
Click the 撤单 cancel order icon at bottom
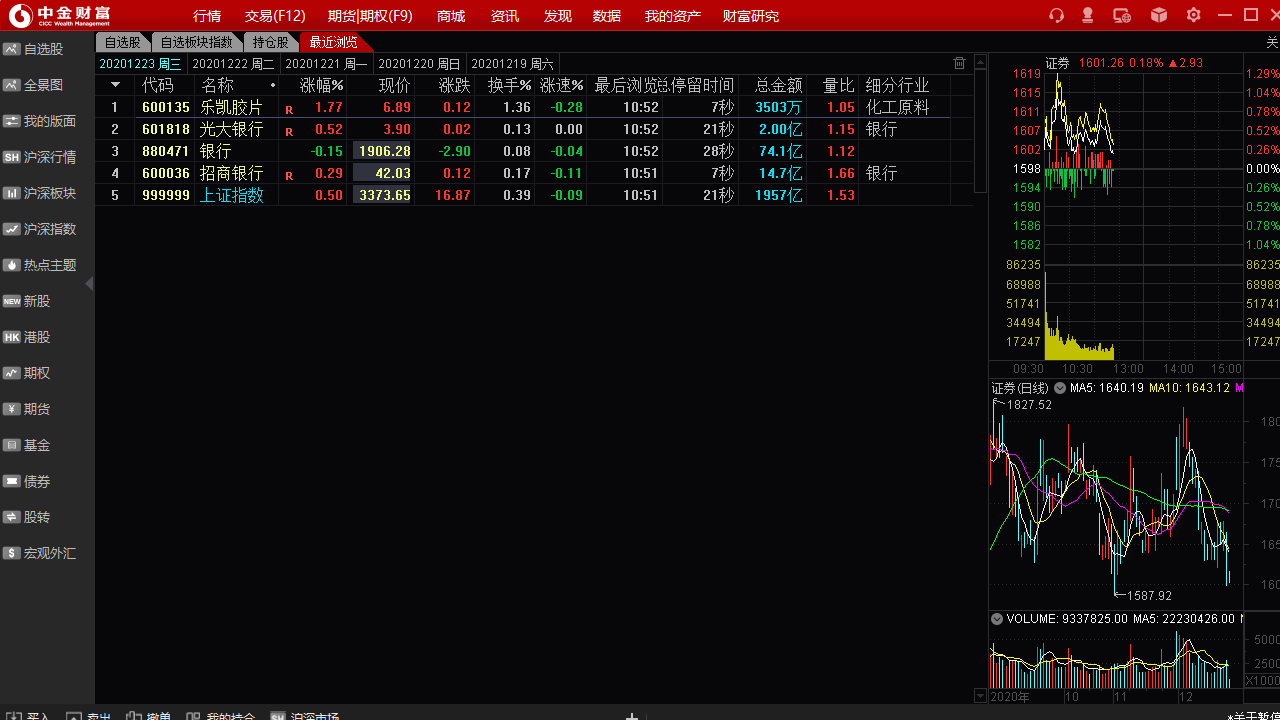coord(148,716)
